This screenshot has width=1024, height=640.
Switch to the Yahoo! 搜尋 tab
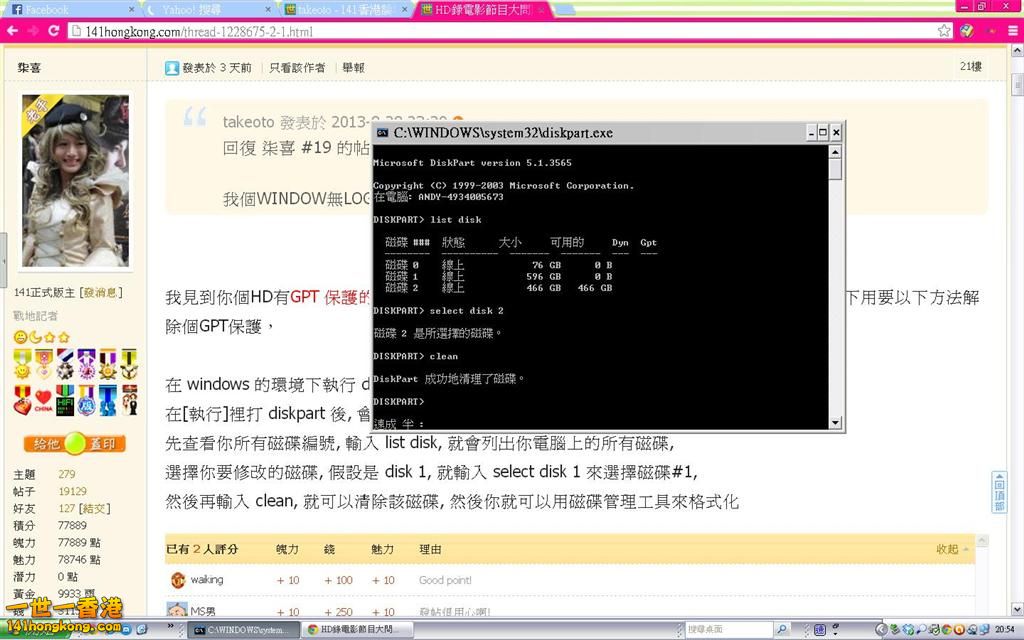(200, 9)
